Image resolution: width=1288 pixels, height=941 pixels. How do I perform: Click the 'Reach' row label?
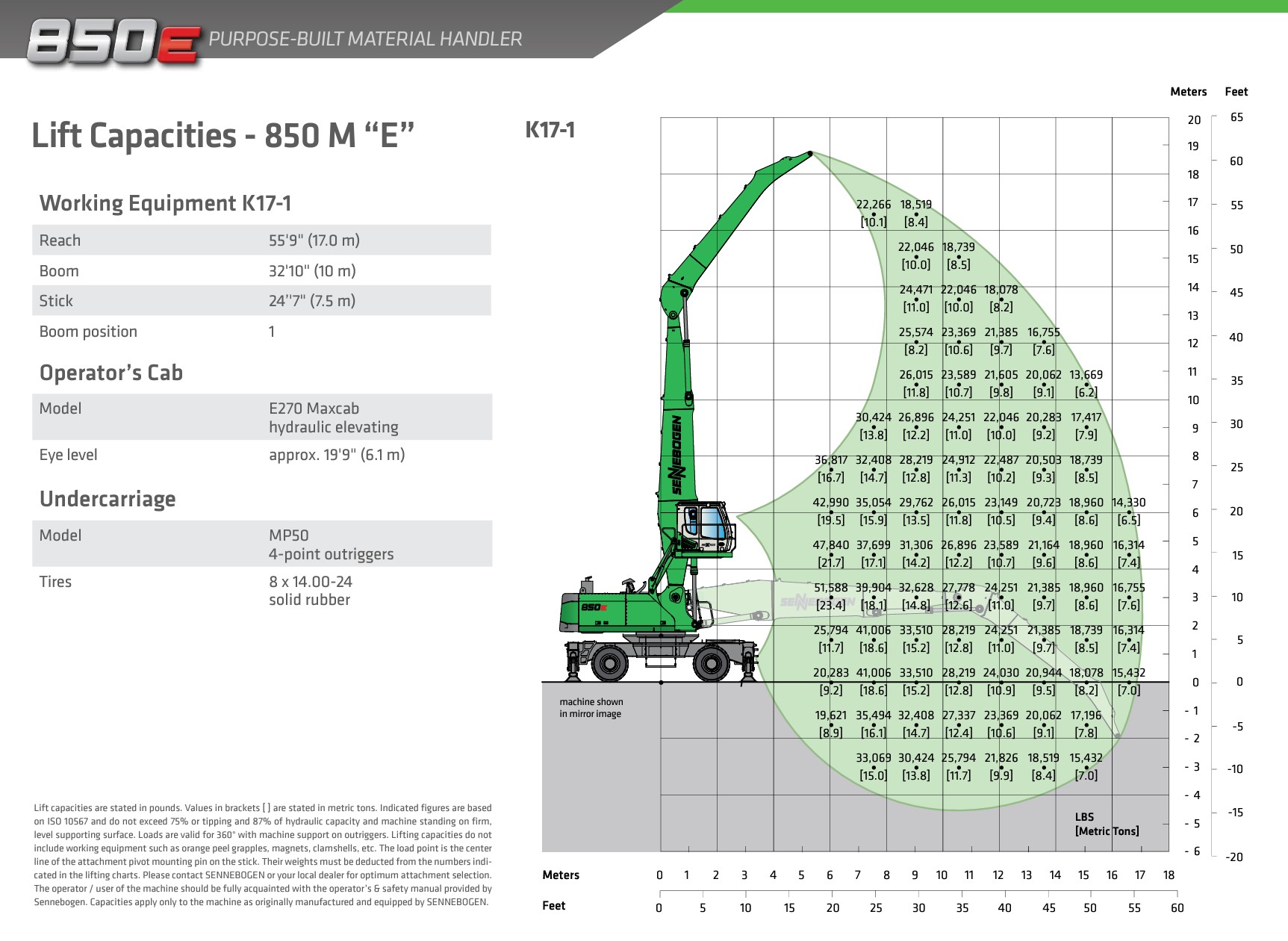point(60,240)
